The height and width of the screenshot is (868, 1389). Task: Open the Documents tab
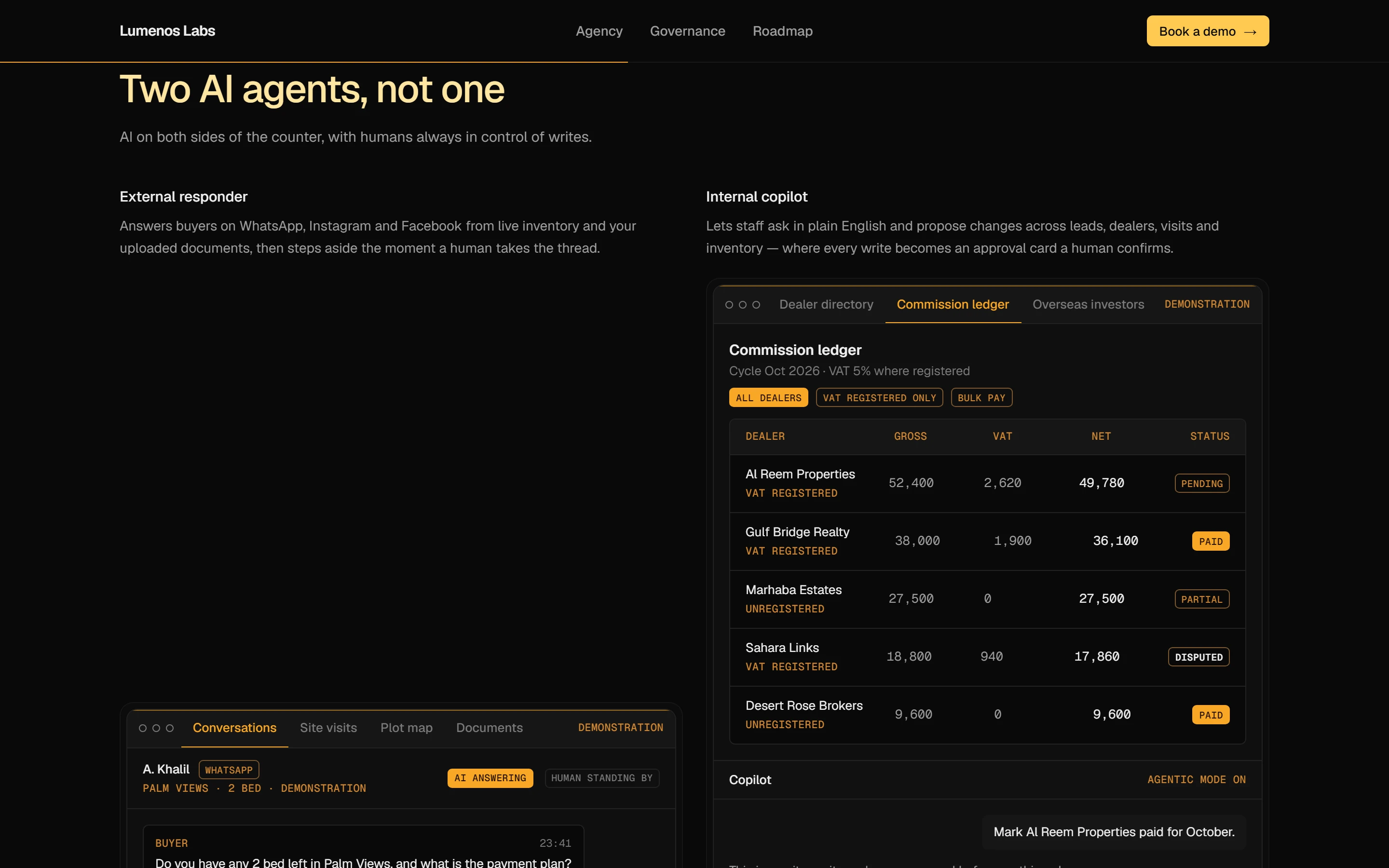[x=489, y=728]
